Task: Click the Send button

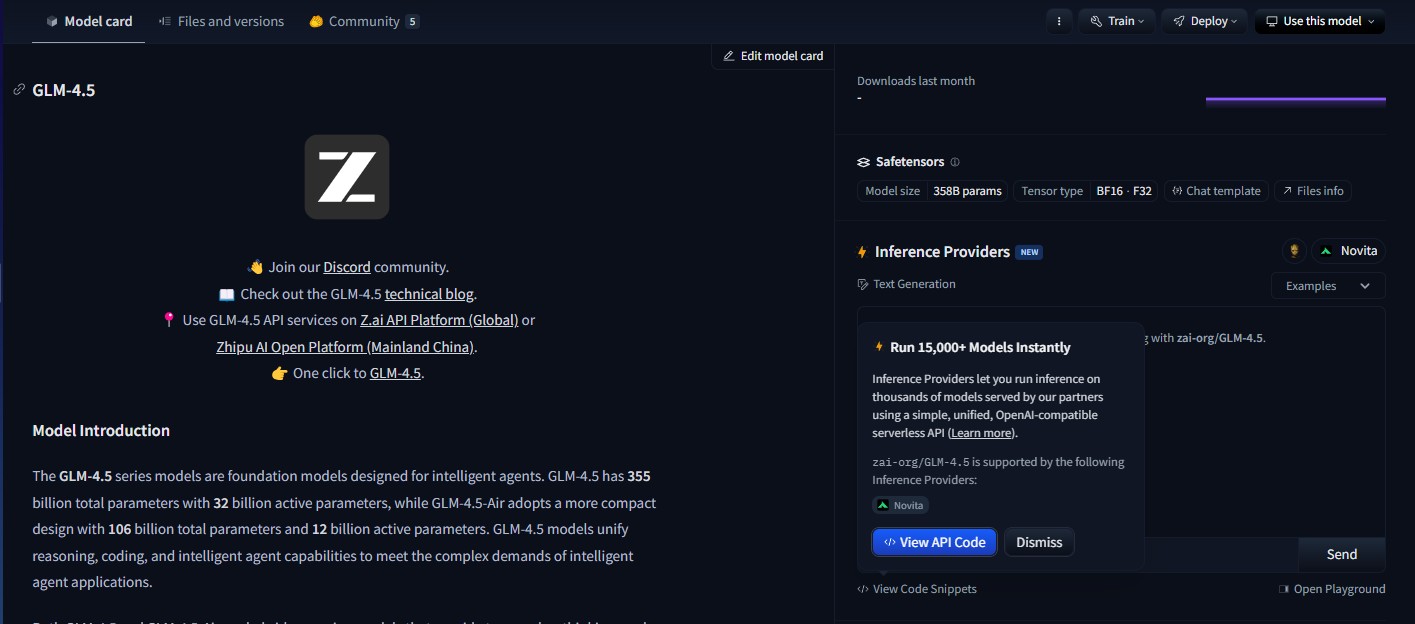Action: (1342, 554)
